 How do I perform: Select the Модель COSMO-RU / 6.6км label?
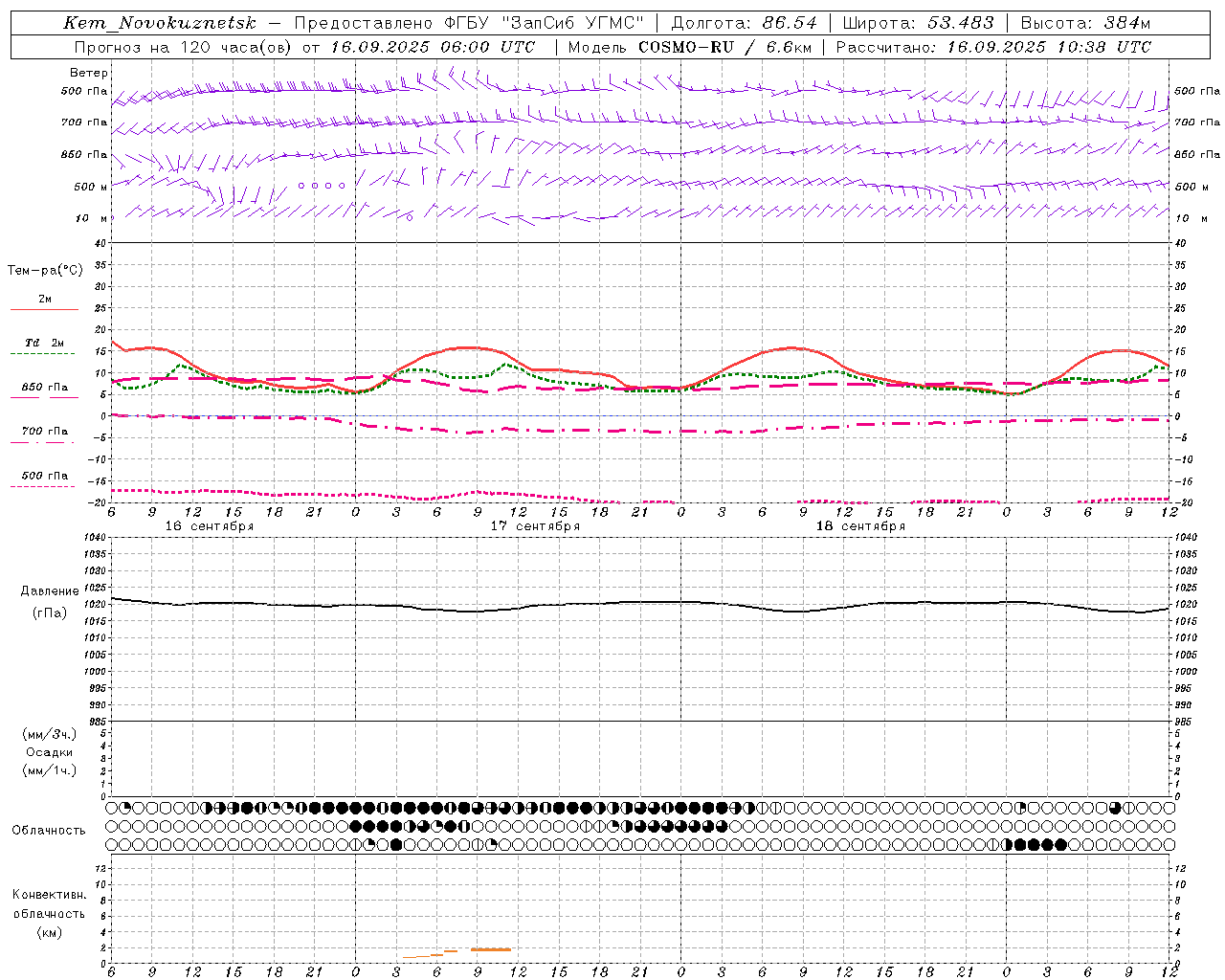pos(689,47)
